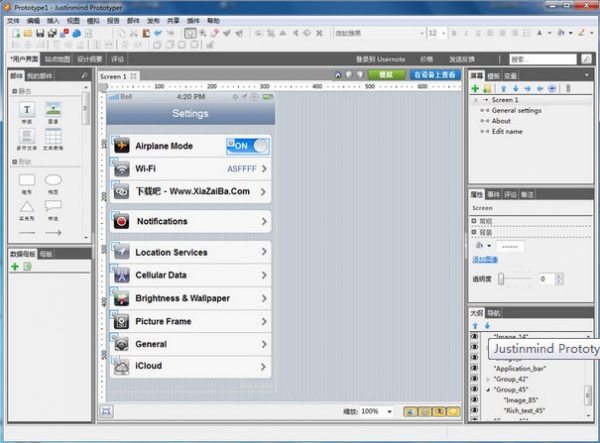The image size is (600, 443).
Task: Click the 添加图像 link in properties
Action: (x=485, y=260)
